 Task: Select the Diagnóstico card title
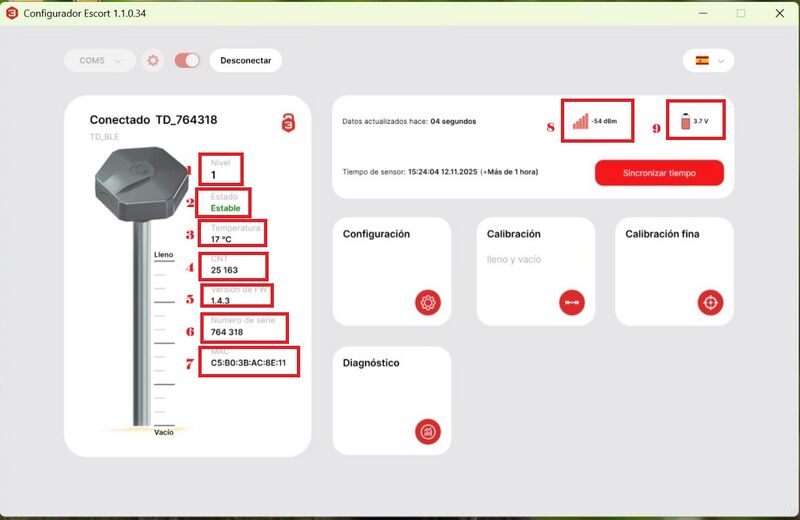371,363
